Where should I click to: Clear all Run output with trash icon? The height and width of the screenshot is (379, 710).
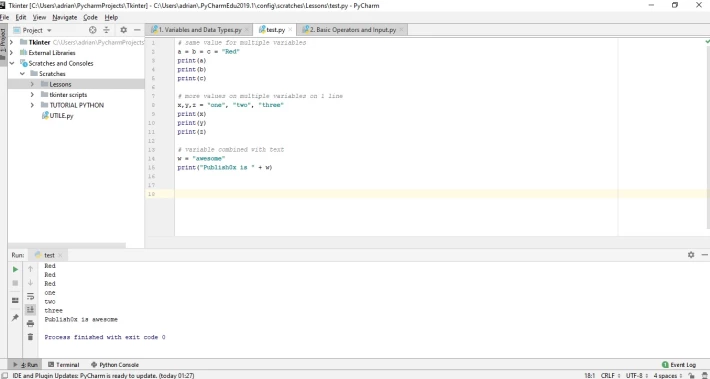coord(30,336)
